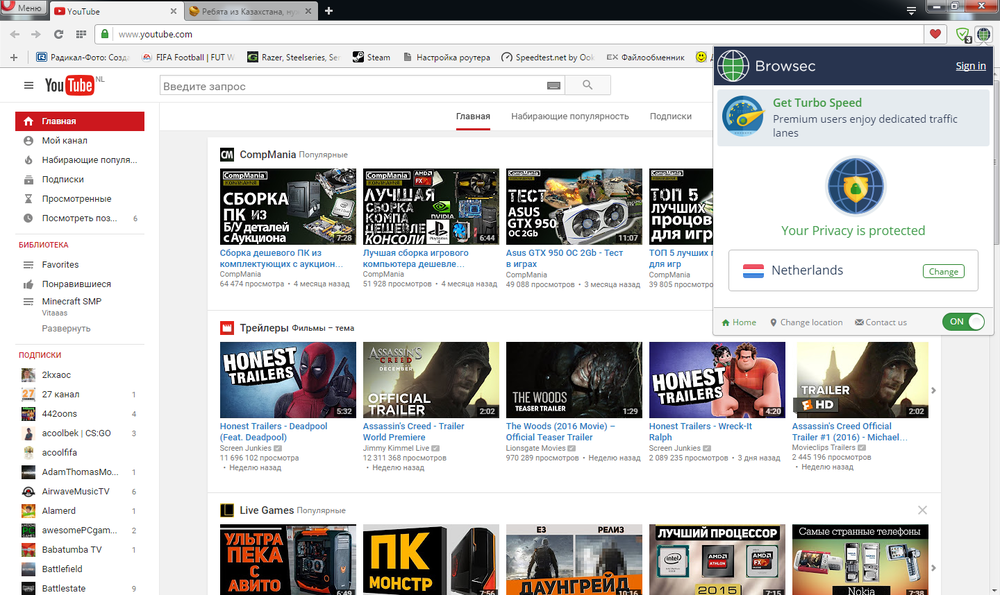This screenshot has height=595, width=1000.
Task: Open the Понравившиеся liked videos list
Action: click(80, 284)
